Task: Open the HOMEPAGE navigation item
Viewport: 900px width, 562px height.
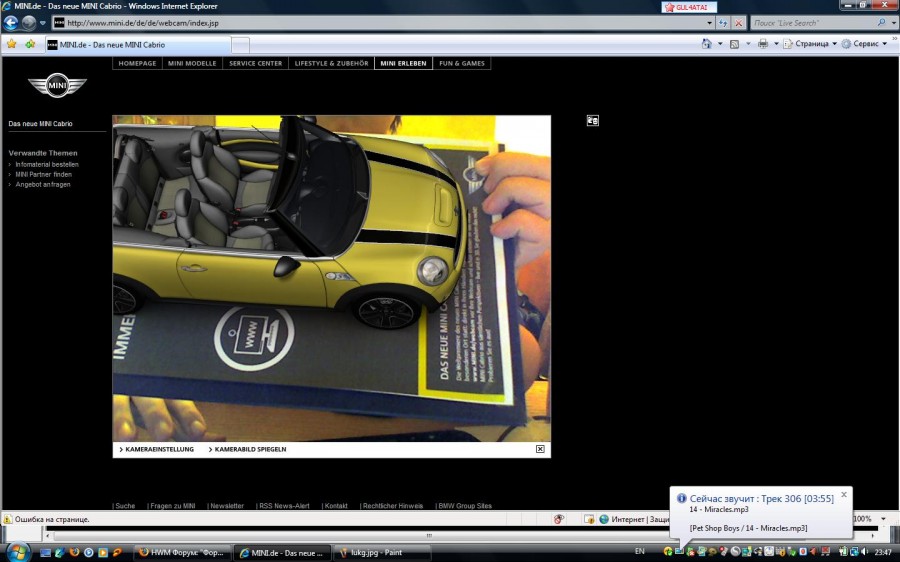Action: tap(137, 64)
